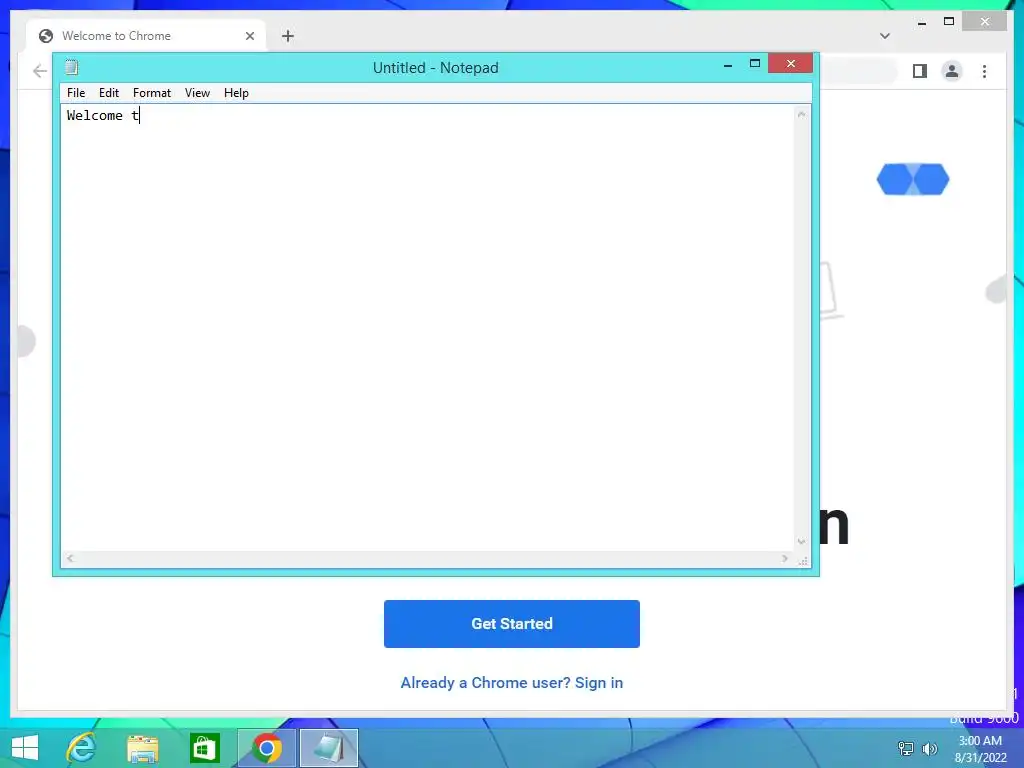The width and height of the screenshot is (1024, 768).
Task: Open Chrome's three-dot menu
Action: tap(984, 71)
